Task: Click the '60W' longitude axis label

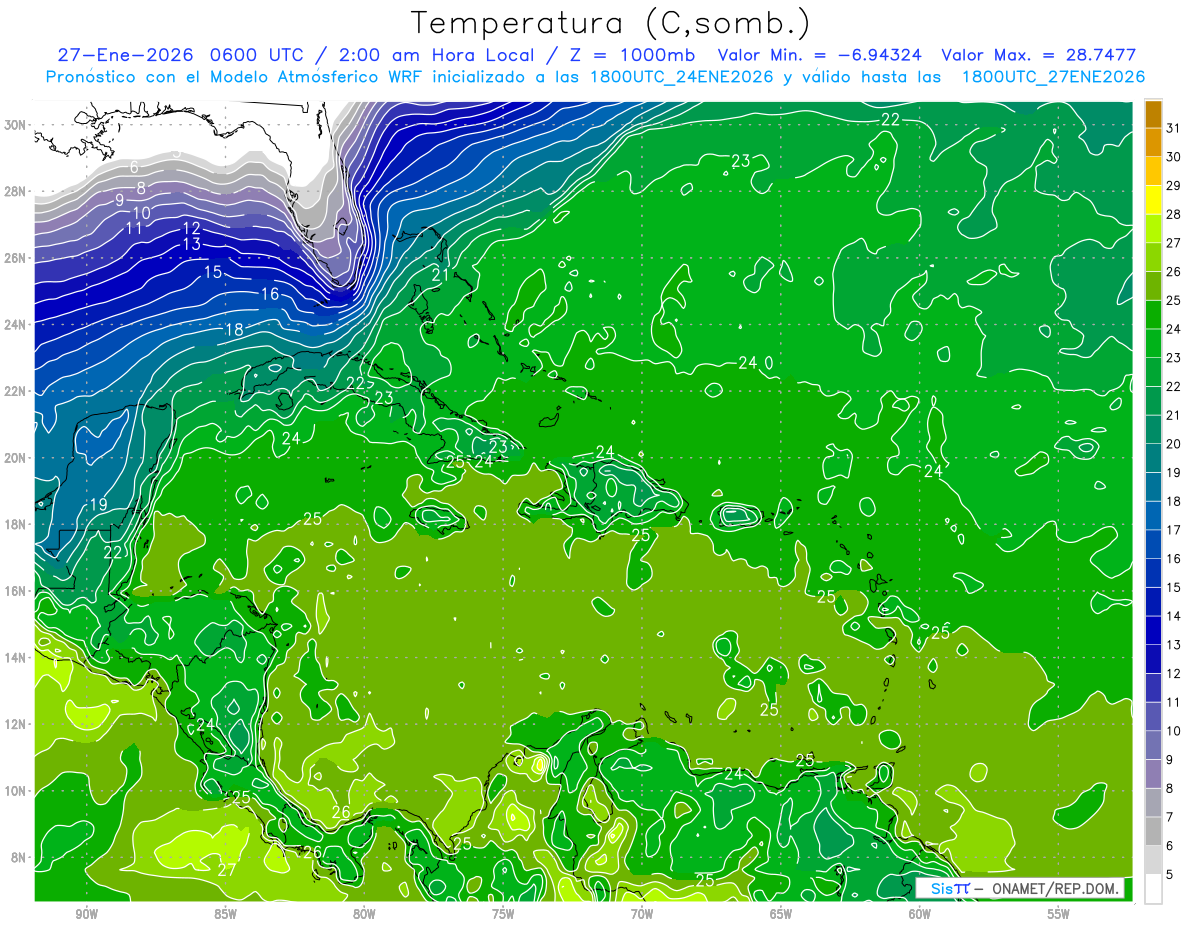Action: tap(919, 915)
